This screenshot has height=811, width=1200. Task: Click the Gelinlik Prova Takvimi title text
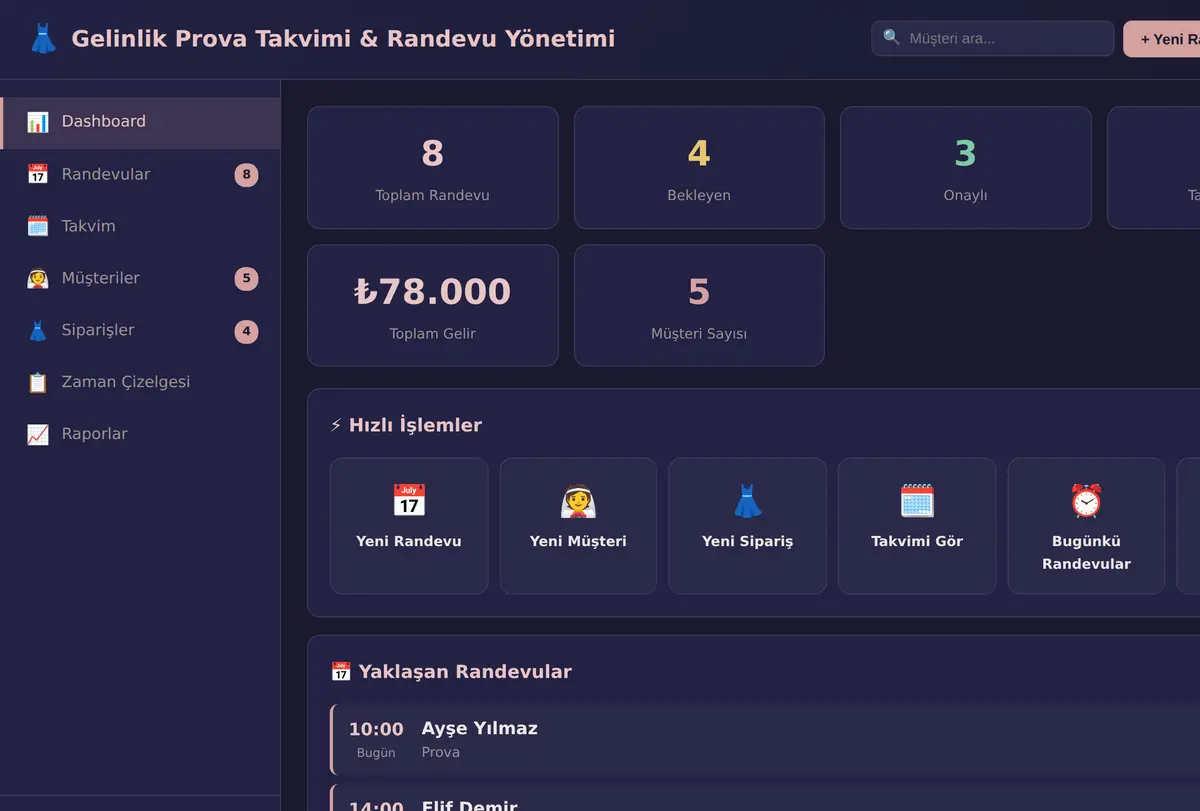coord(343,39)
